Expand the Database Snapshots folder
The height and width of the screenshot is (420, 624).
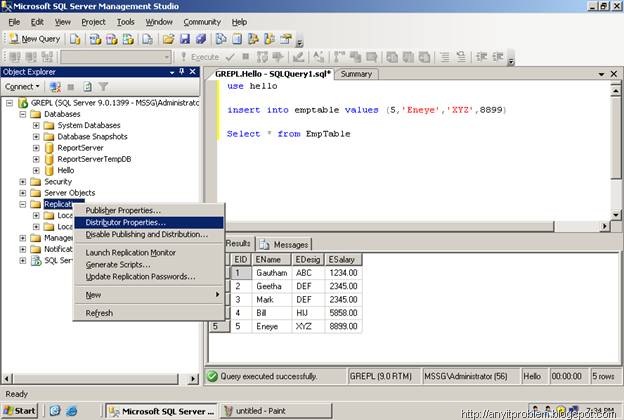(x=36, y=137)
